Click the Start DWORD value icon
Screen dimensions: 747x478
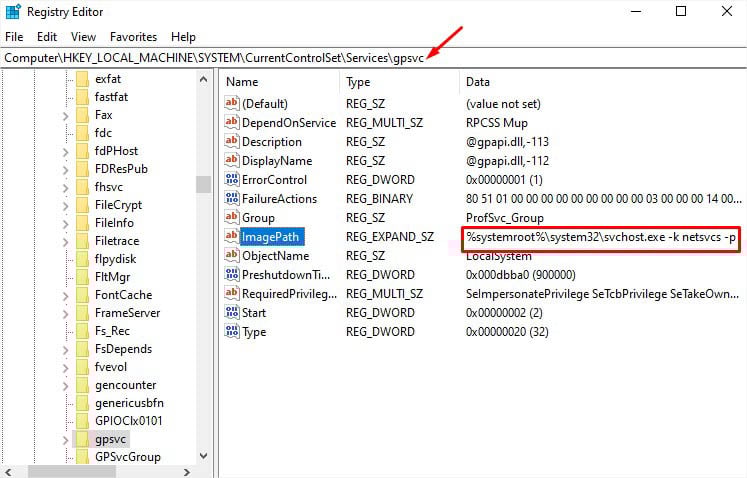(x=232, y=313)
